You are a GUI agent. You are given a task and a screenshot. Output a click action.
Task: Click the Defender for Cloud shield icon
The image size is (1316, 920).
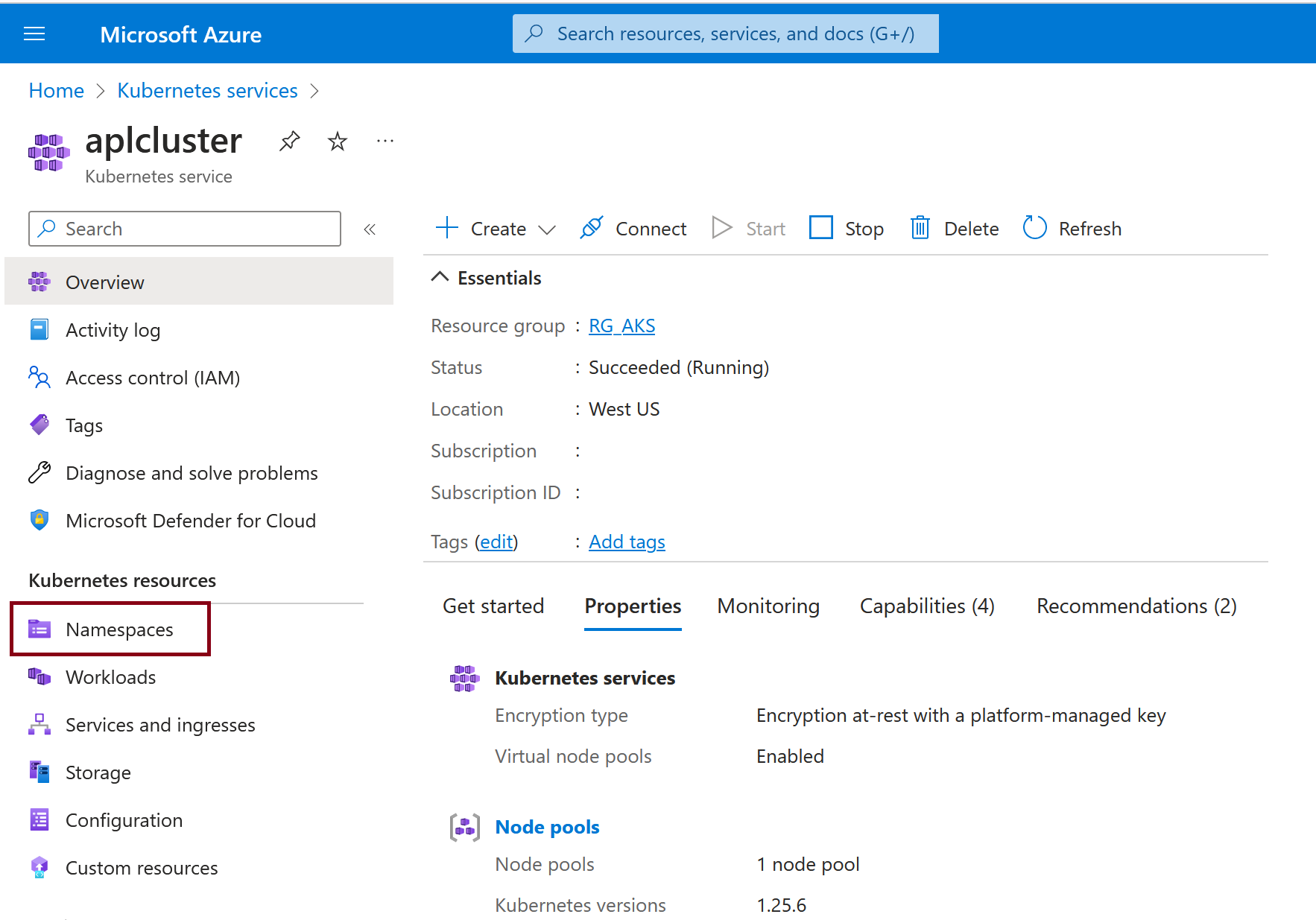point(39,520)
